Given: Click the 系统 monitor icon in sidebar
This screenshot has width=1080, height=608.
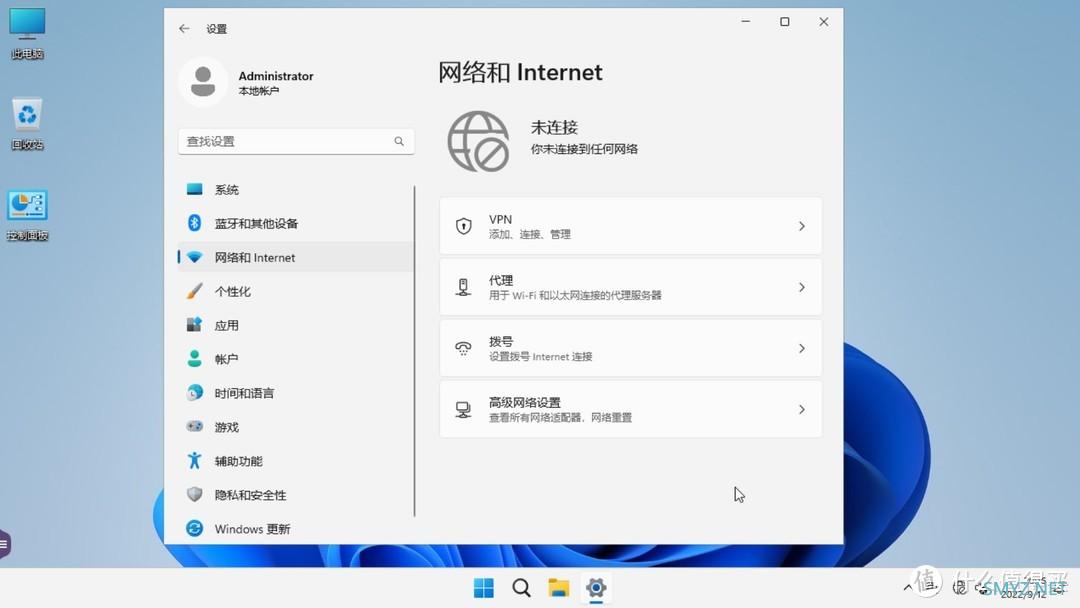Looking at the screenshot, I should point(194,189).
